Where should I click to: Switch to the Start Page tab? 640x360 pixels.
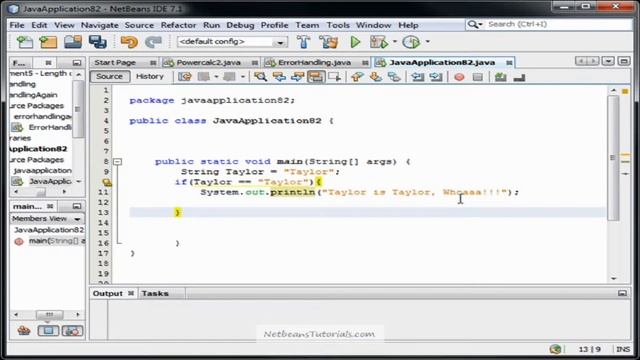point(115,62)
